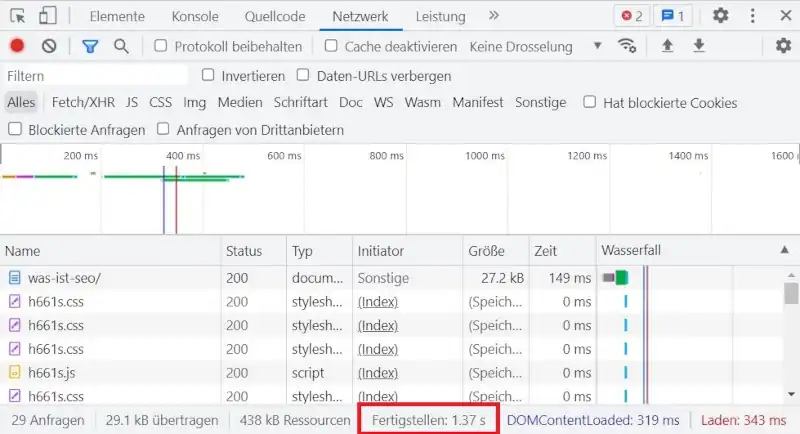The height and width of the screenshot is (434, 800).
Task: Filter requests by Wasm
Action: (422, 103)
